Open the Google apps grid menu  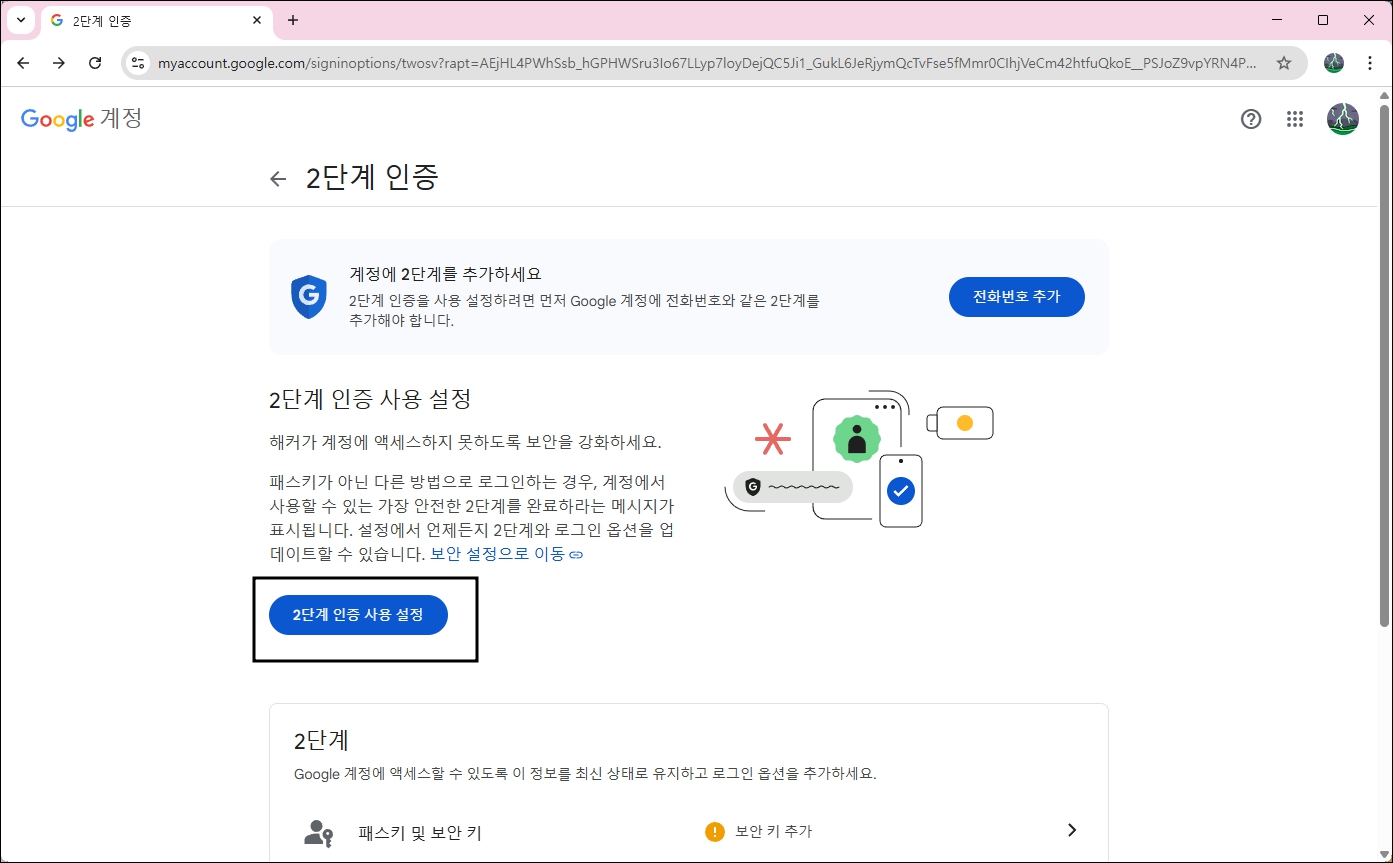[1295, 119]
